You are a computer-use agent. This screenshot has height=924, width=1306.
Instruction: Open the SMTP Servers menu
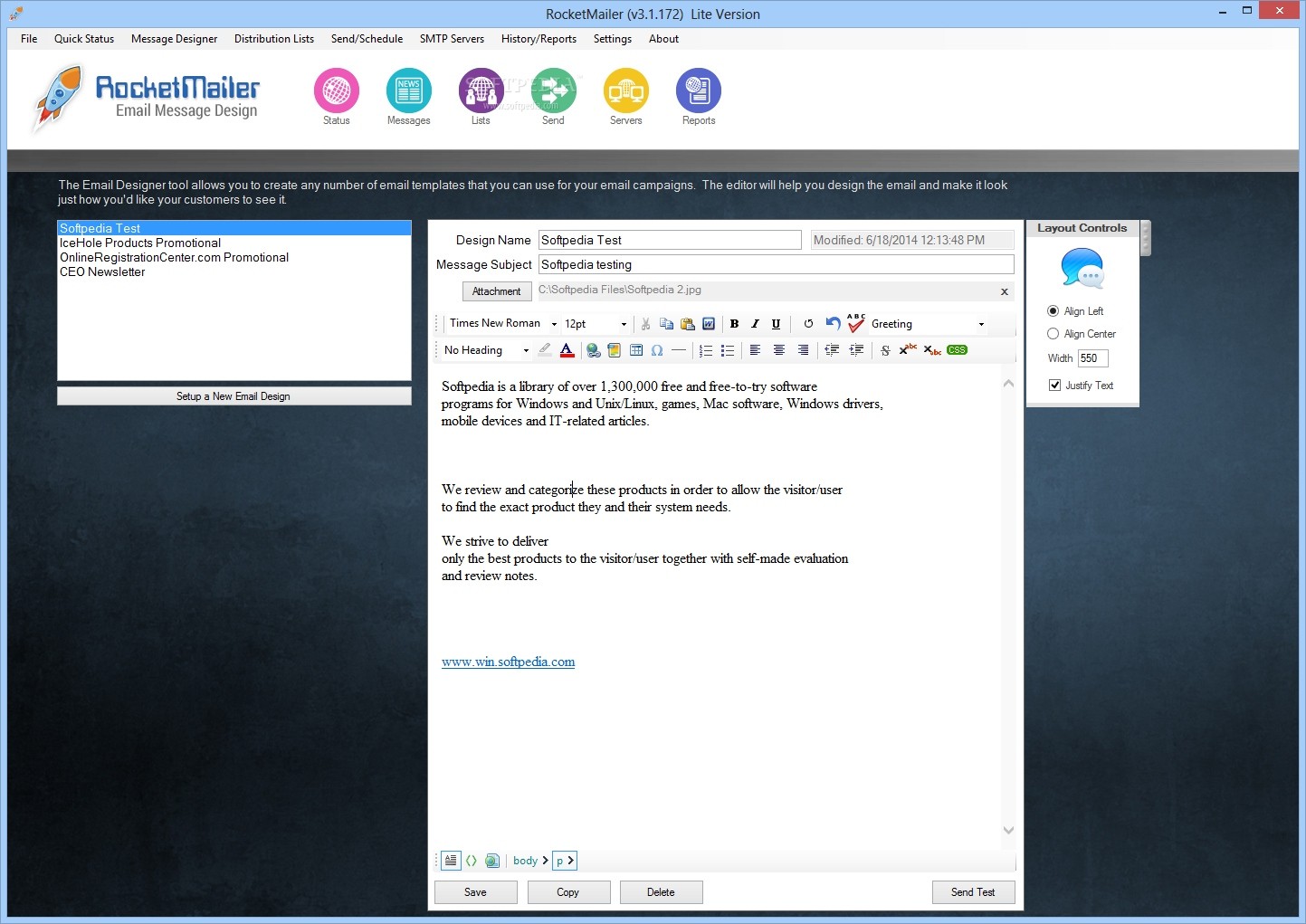tap(452, 39)
